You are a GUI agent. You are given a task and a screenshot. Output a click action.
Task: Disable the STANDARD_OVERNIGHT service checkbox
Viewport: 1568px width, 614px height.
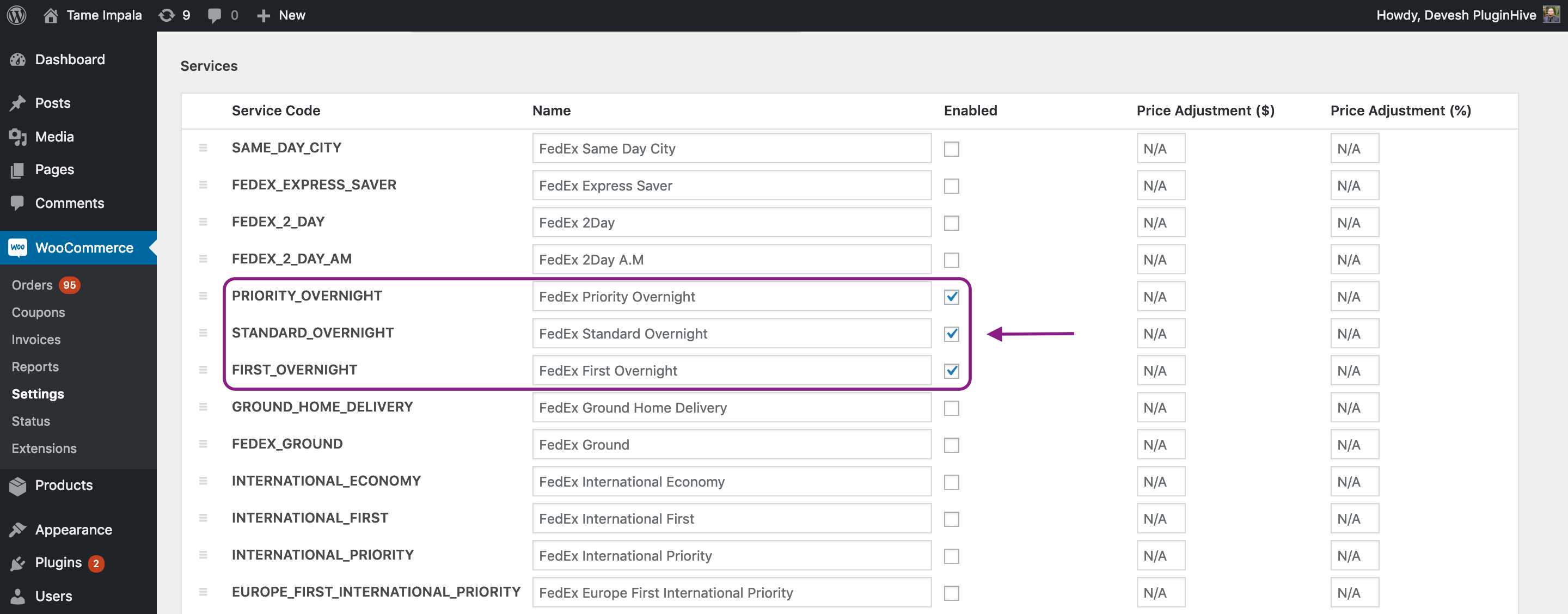(951, 333)
